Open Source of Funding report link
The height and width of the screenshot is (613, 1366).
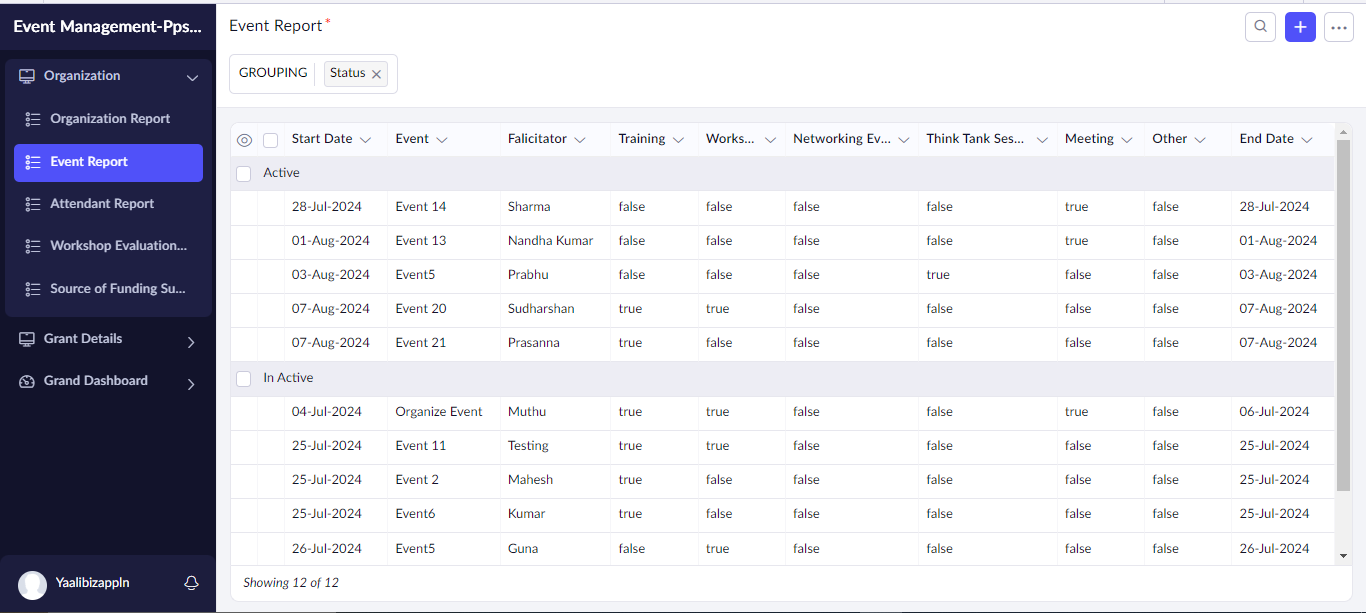click(118, 289)
